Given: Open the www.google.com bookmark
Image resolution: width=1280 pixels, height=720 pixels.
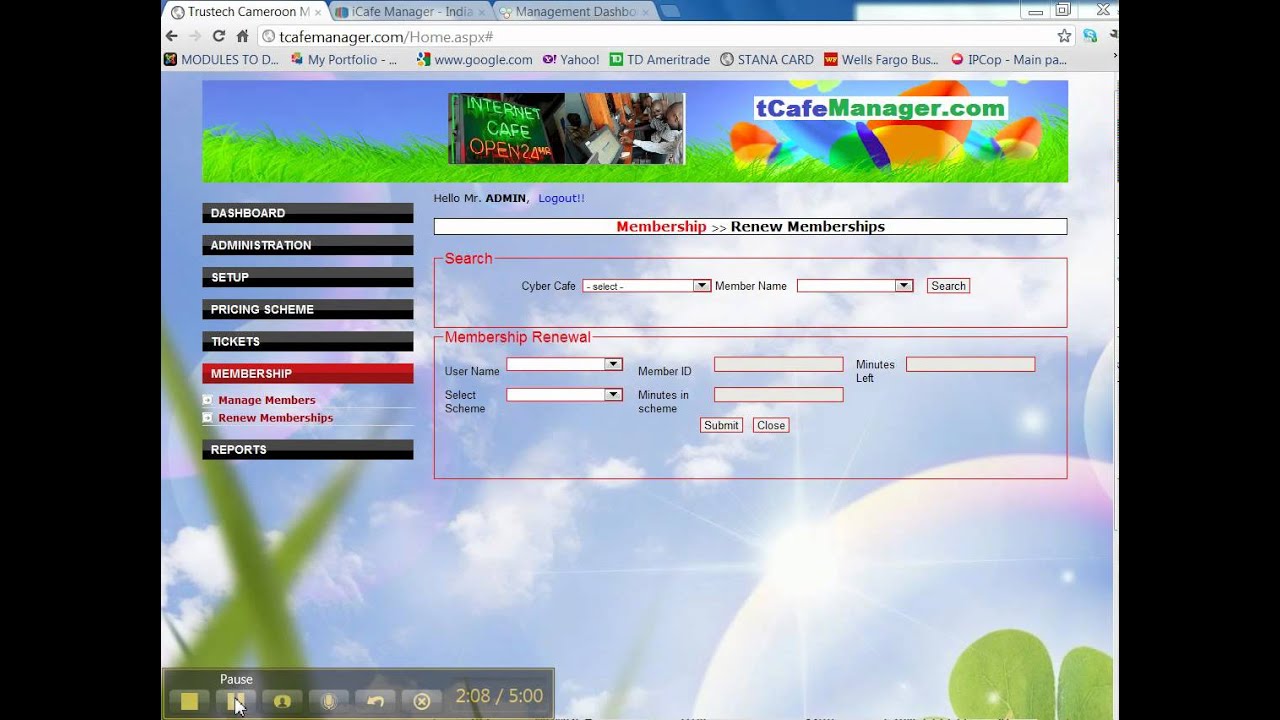Looking at the screenshot, I should click(475, 60).
